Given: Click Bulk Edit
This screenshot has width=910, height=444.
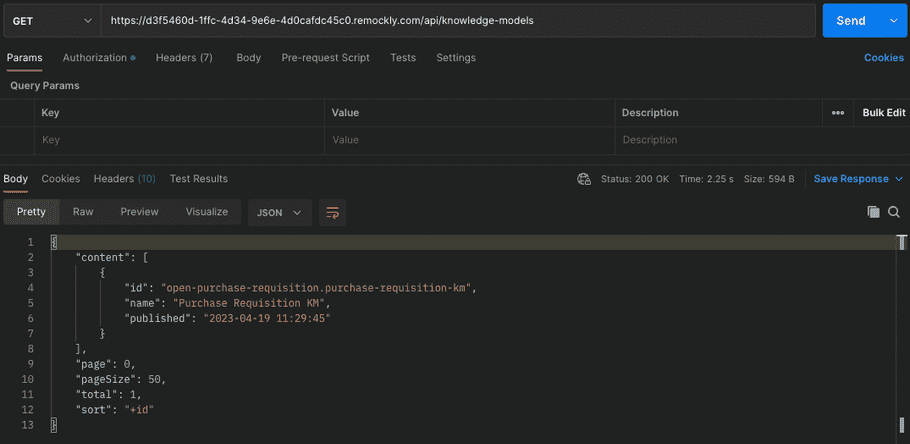Looking at the screenshot, I should [883, 113].
